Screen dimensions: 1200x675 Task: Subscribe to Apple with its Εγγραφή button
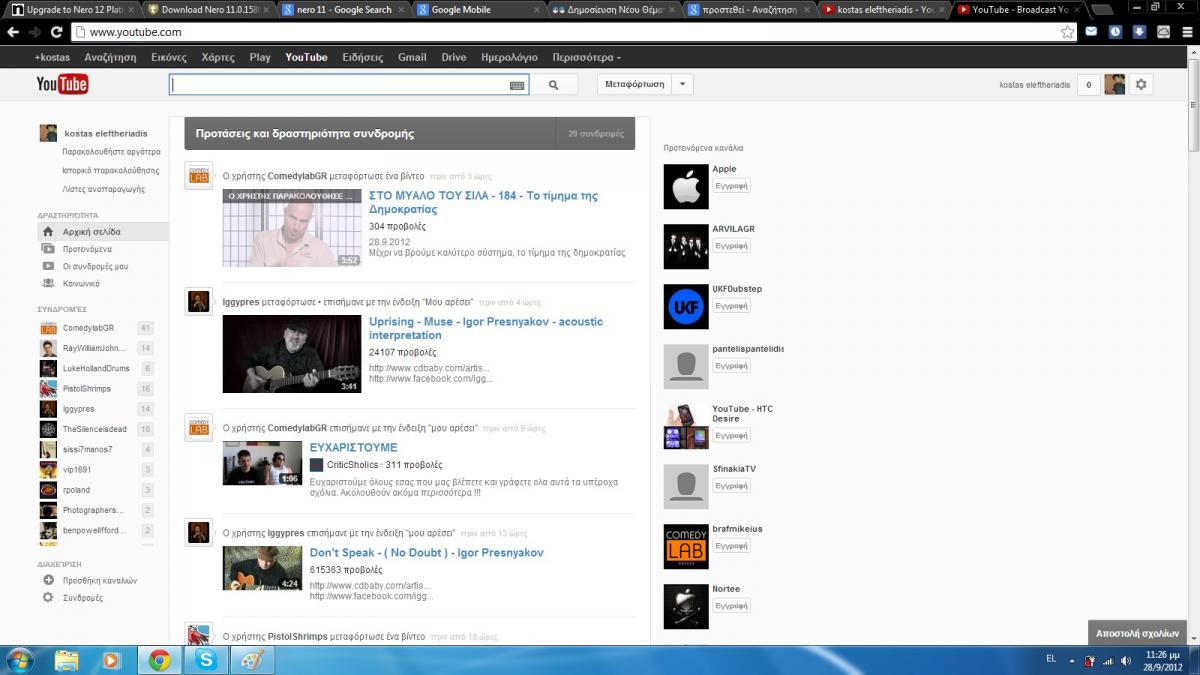point(731,186)
